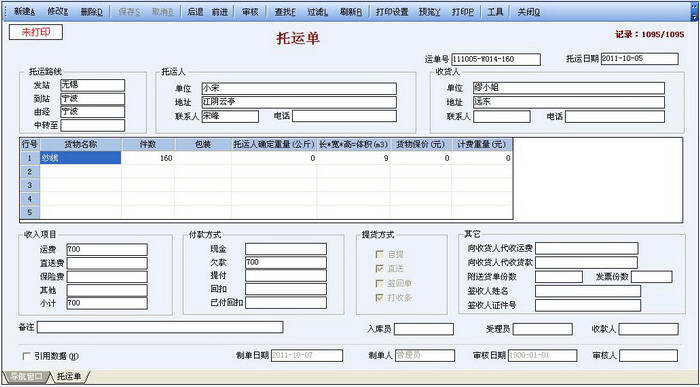
Task: Click the 过滤 filter button
Action: tap(317, 12)
